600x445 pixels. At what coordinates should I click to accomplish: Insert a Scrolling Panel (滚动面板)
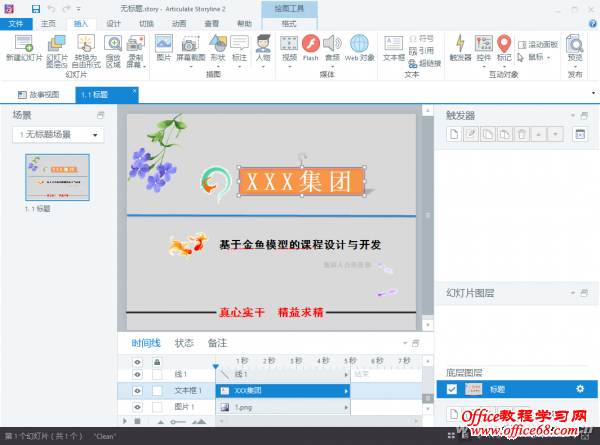pyautogui.click(x=538, y=45)
